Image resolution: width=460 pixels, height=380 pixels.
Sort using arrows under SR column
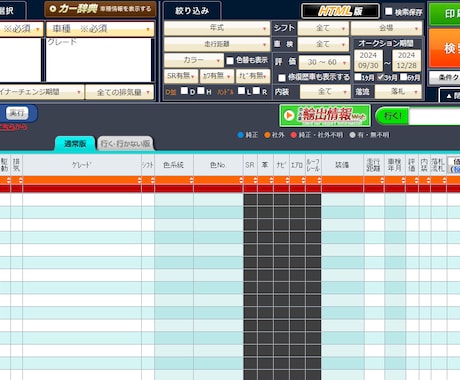point(255,180)
